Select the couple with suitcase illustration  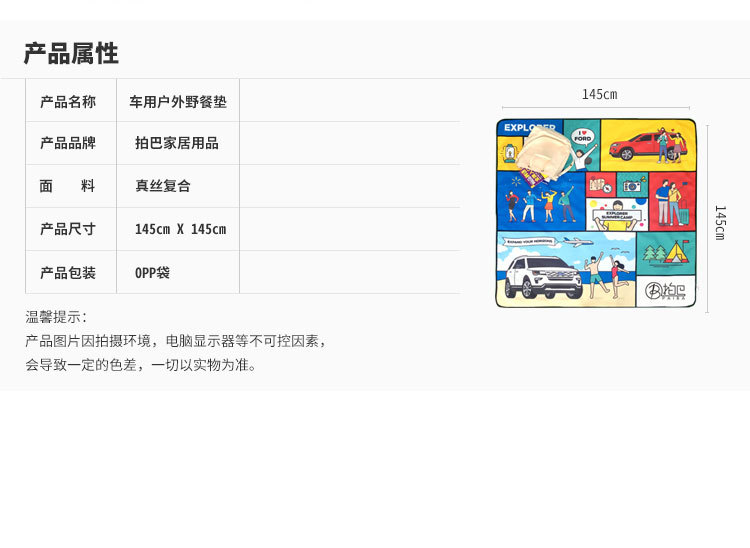[671, 203]
